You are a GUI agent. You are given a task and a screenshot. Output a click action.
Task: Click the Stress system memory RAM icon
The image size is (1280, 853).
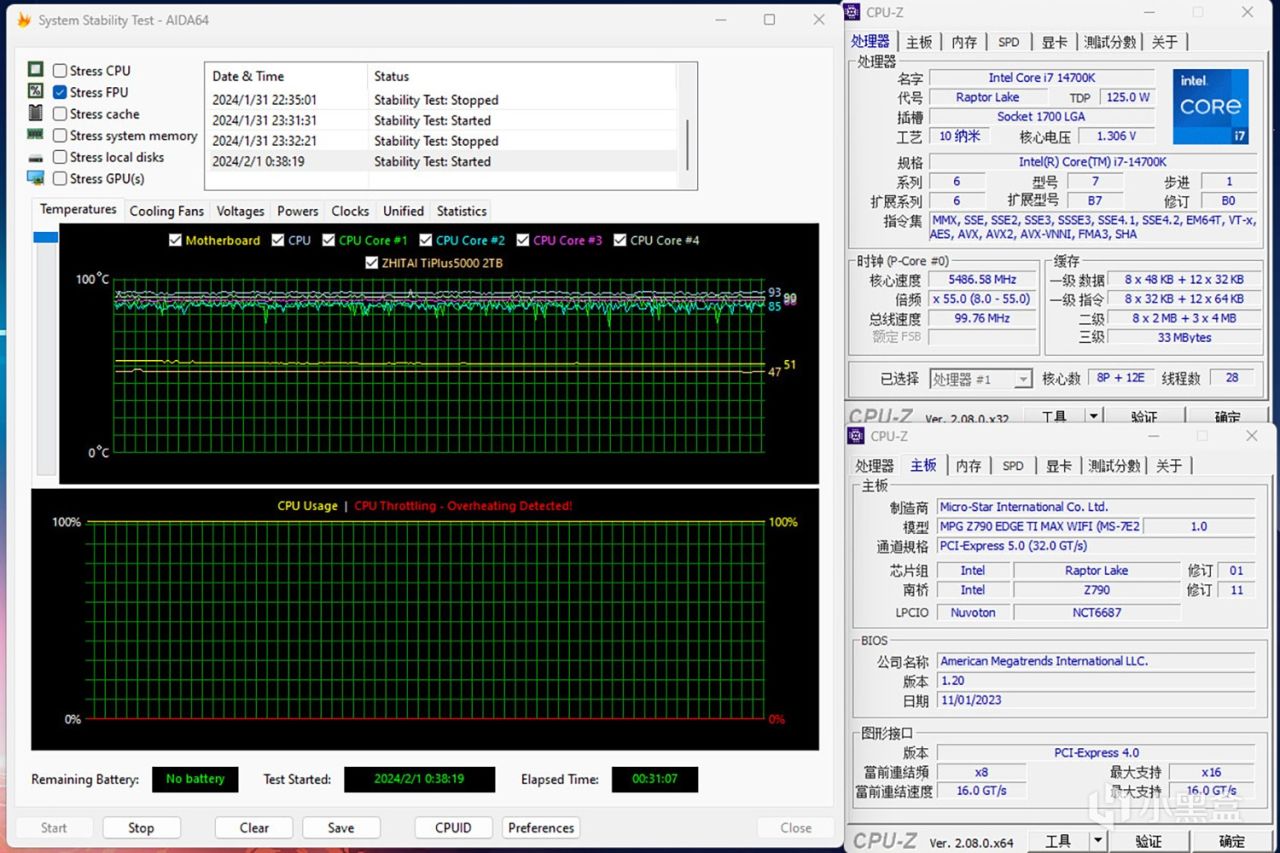(x=34, y=135)
